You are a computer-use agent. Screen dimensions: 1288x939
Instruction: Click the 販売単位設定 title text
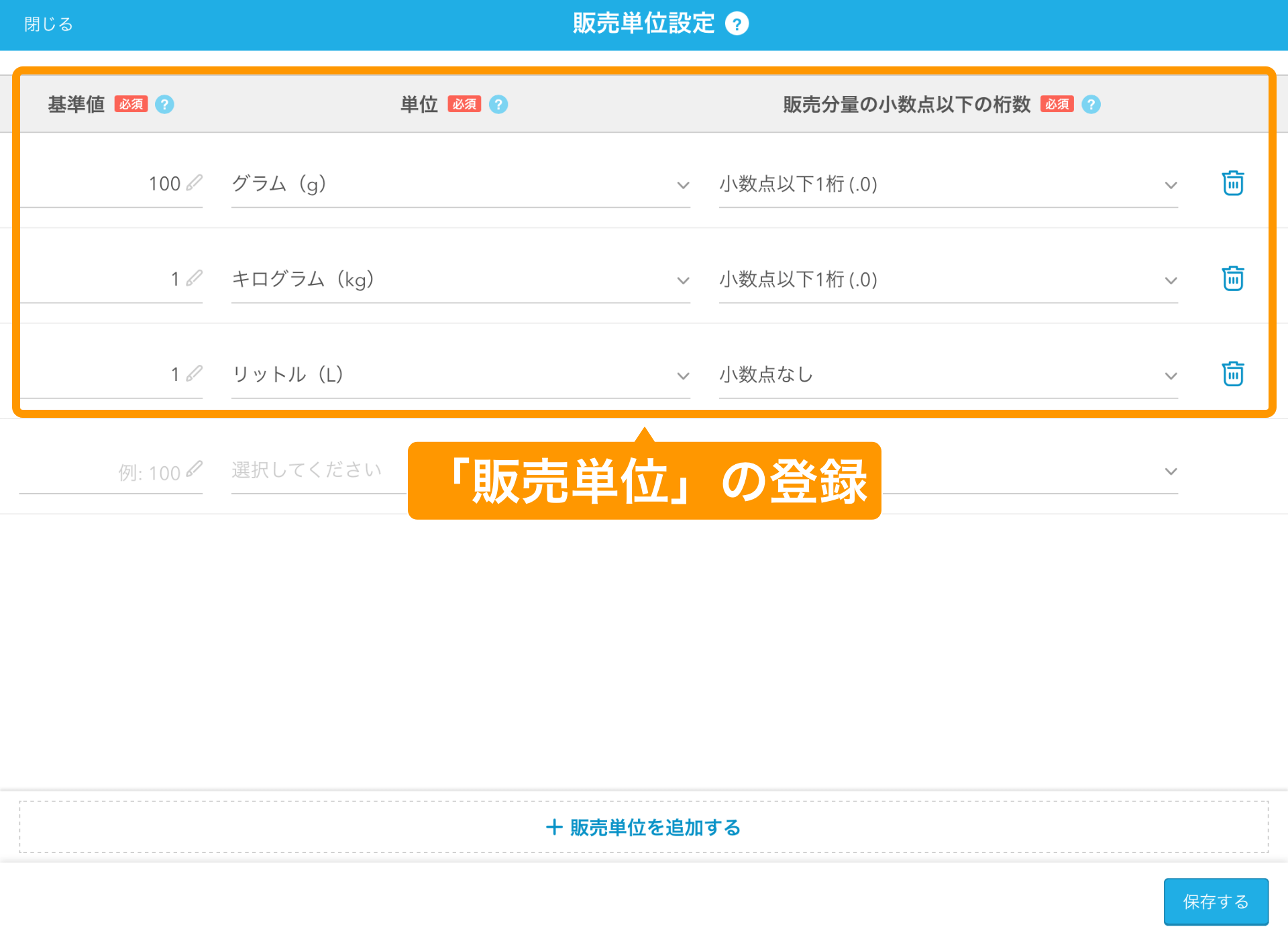click(644, 23)
